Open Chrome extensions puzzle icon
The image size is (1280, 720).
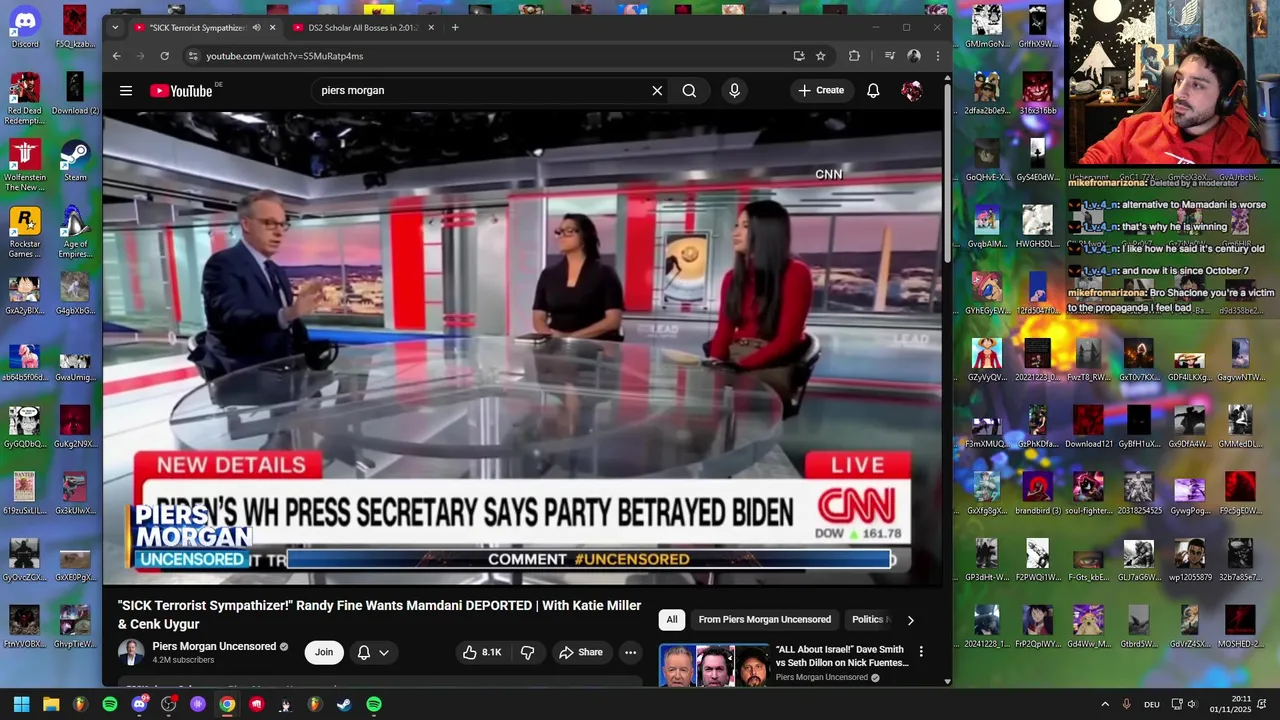pyautogui.click(x=854, y=56)
